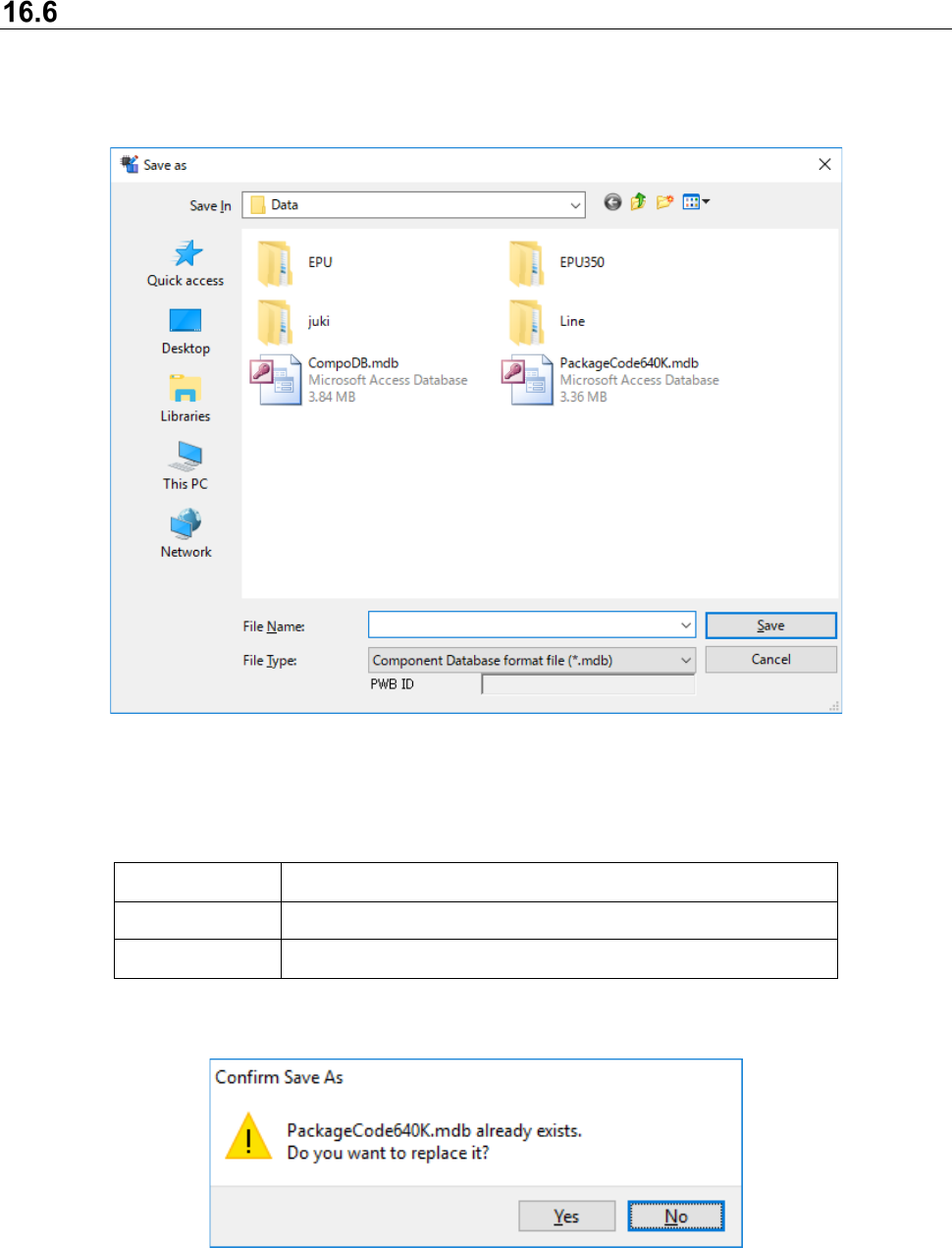Click Cancel in Save as dialog
The width and height of the screenshot is (952, 1248).
click(x=770, y=660)
